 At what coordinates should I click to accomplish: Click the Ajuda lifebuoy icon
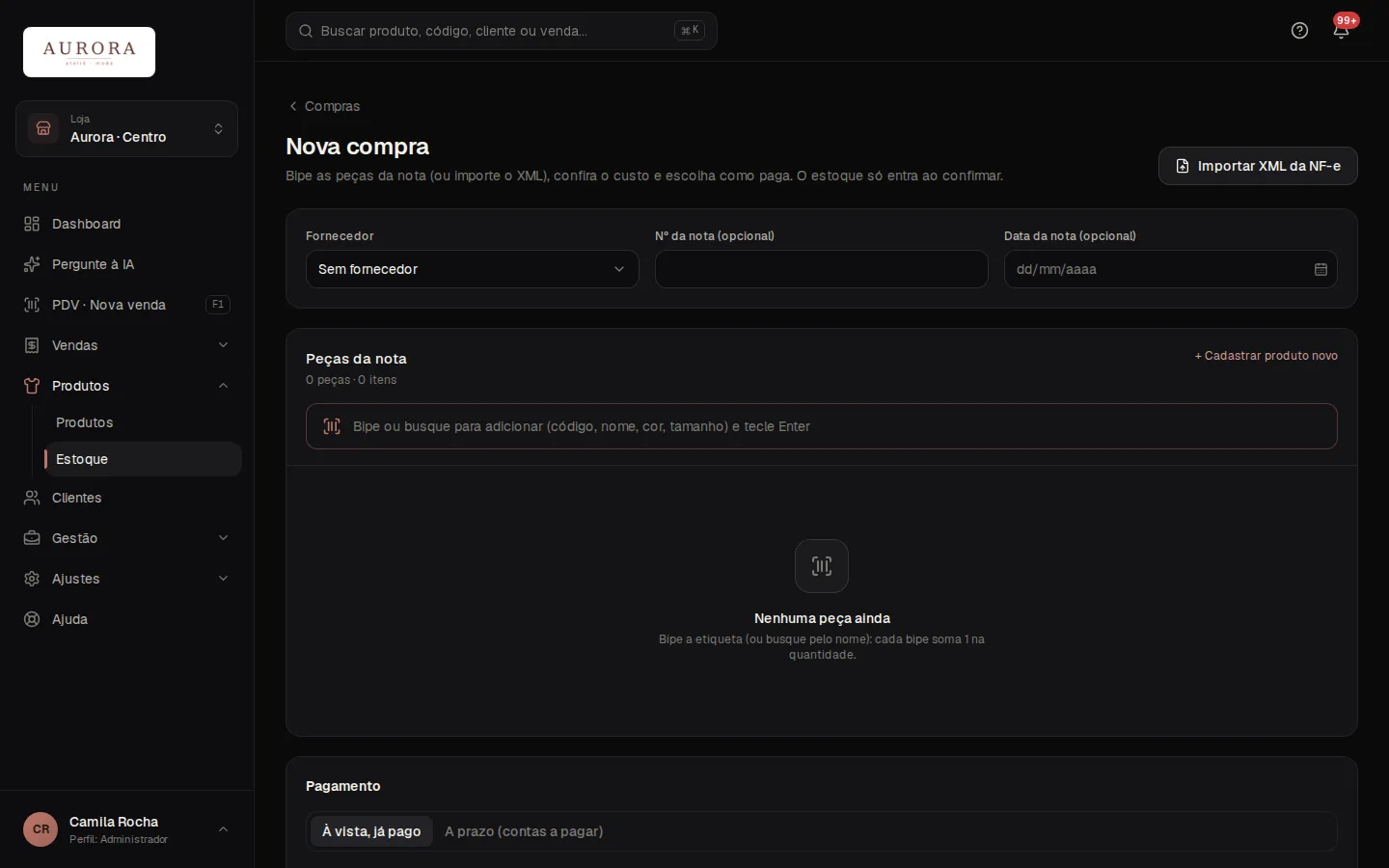[x=32, y=619]
